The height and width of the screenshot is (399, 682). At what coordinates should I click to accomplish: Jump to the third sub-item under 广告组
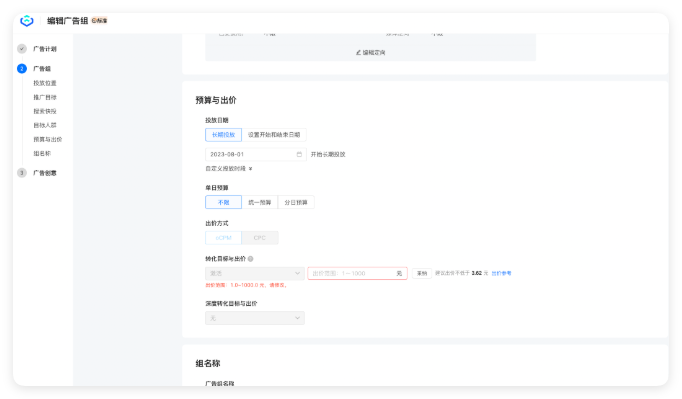(45, 111)
